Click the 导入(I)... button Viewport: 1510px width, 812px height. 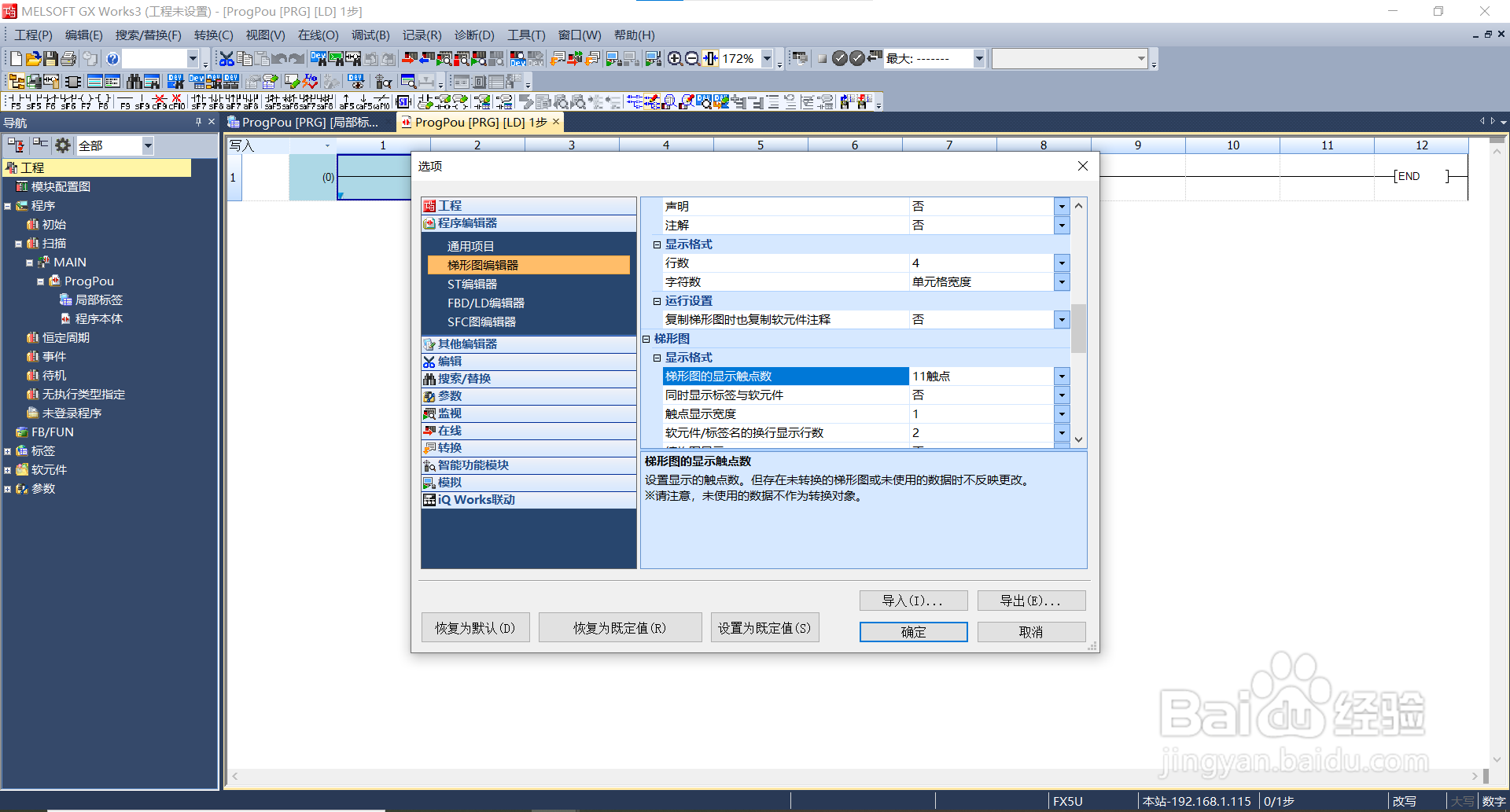click(x=913, y=601)
